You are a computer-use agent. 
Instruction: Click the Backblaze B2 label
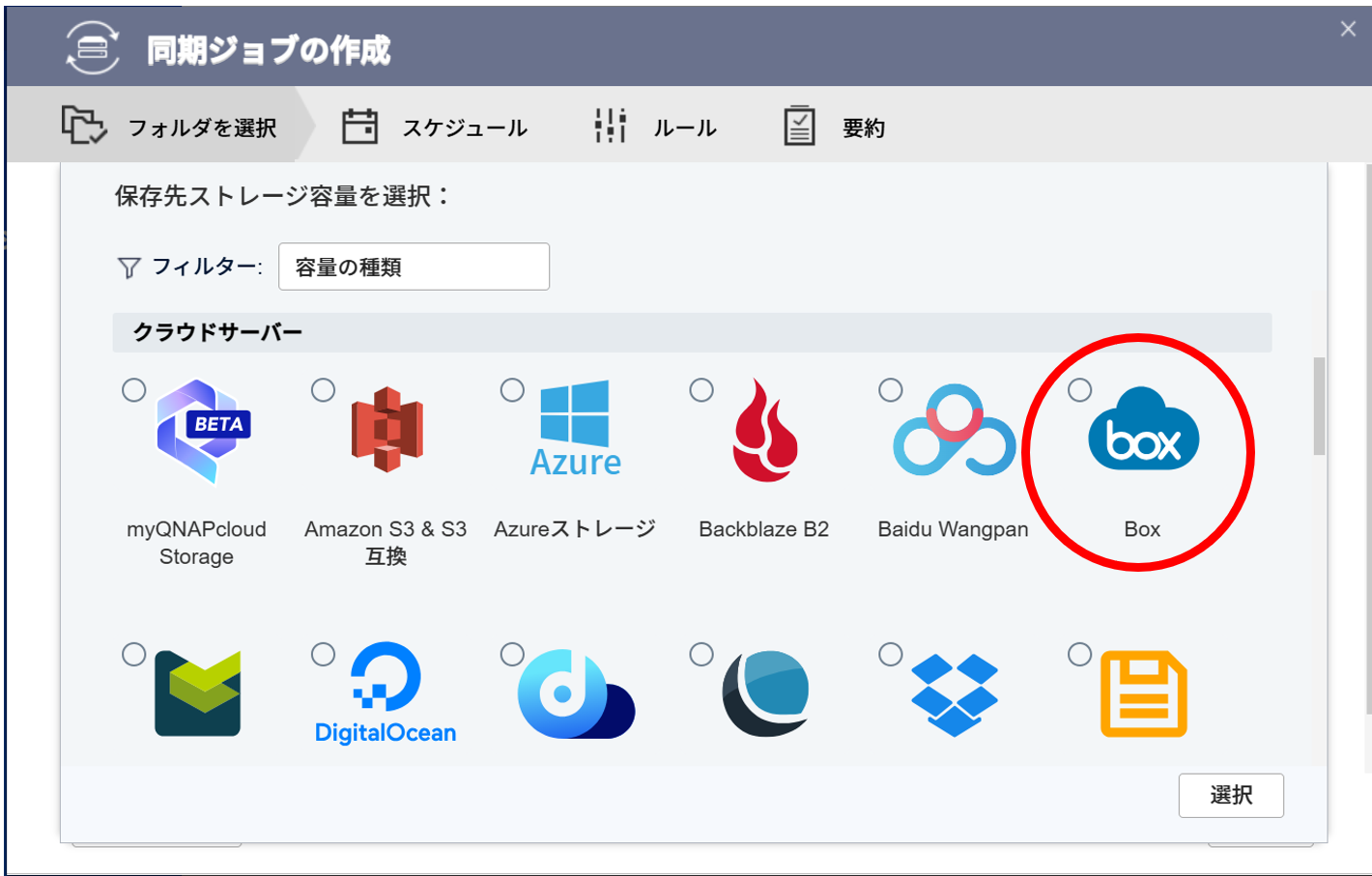pos(764,529)
